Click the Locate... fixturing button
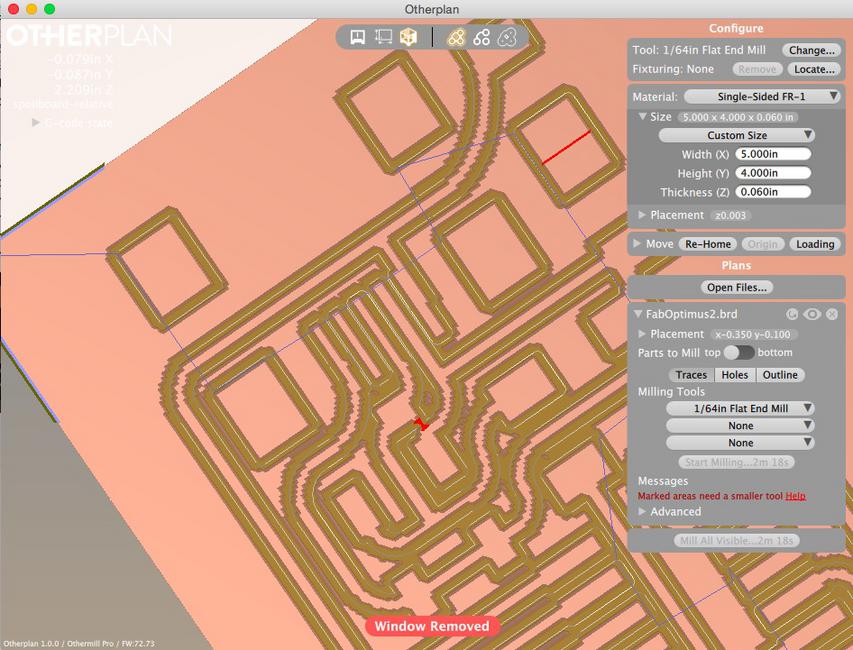 814,69
